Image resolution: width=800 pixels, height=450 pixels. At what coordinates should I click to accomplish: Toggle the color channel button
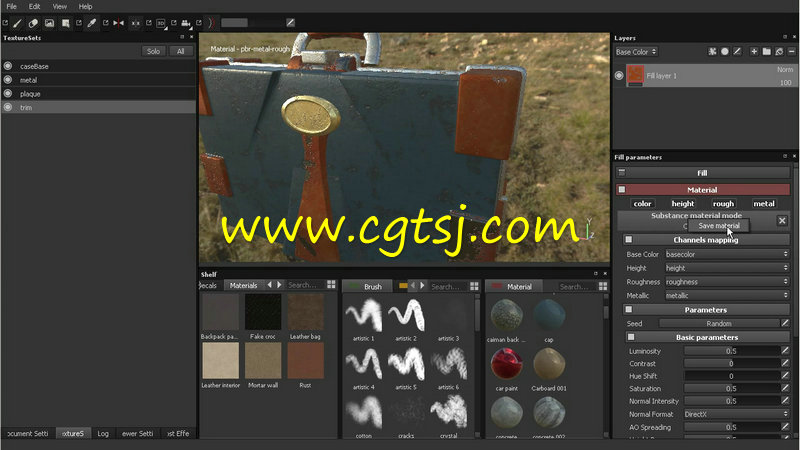[x=642, y=204]
